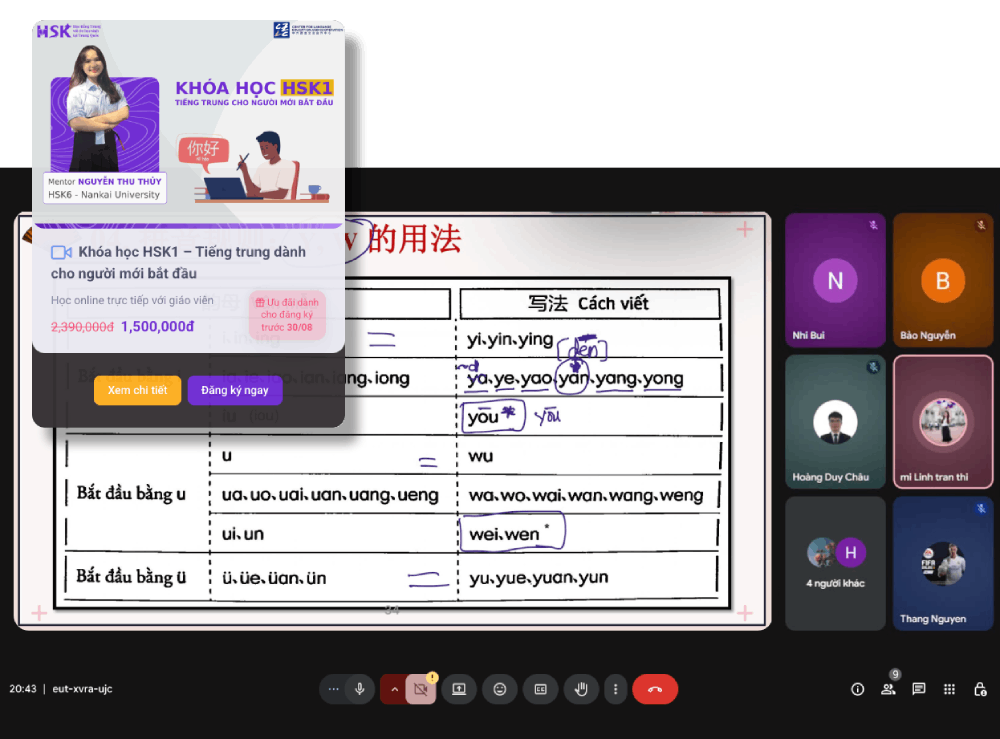The image size is (1000, 739).
Task: Turn on the disabled camera
Action: click(421, 689)
